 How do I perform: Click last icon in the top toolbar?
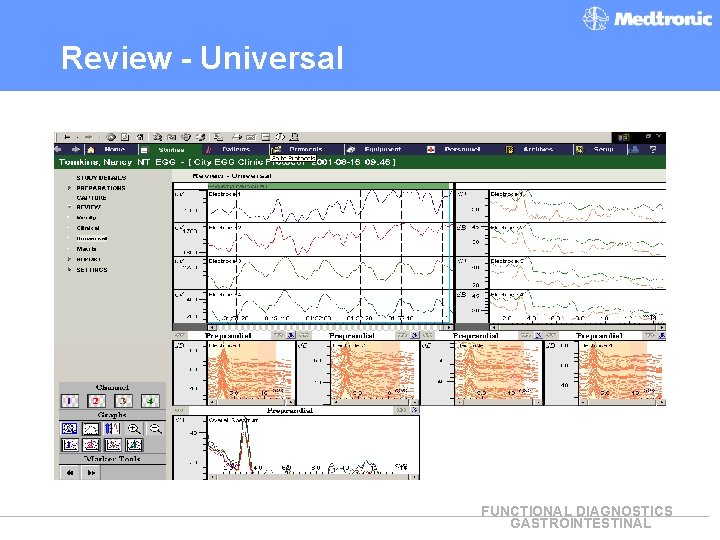coord(295,137)
